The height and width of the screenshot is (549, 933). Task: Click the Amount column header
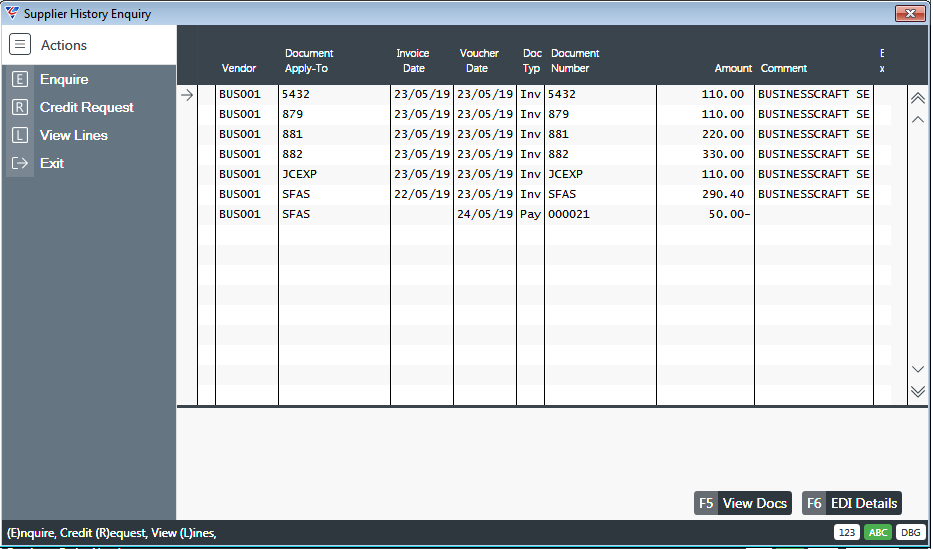point(733,68)
